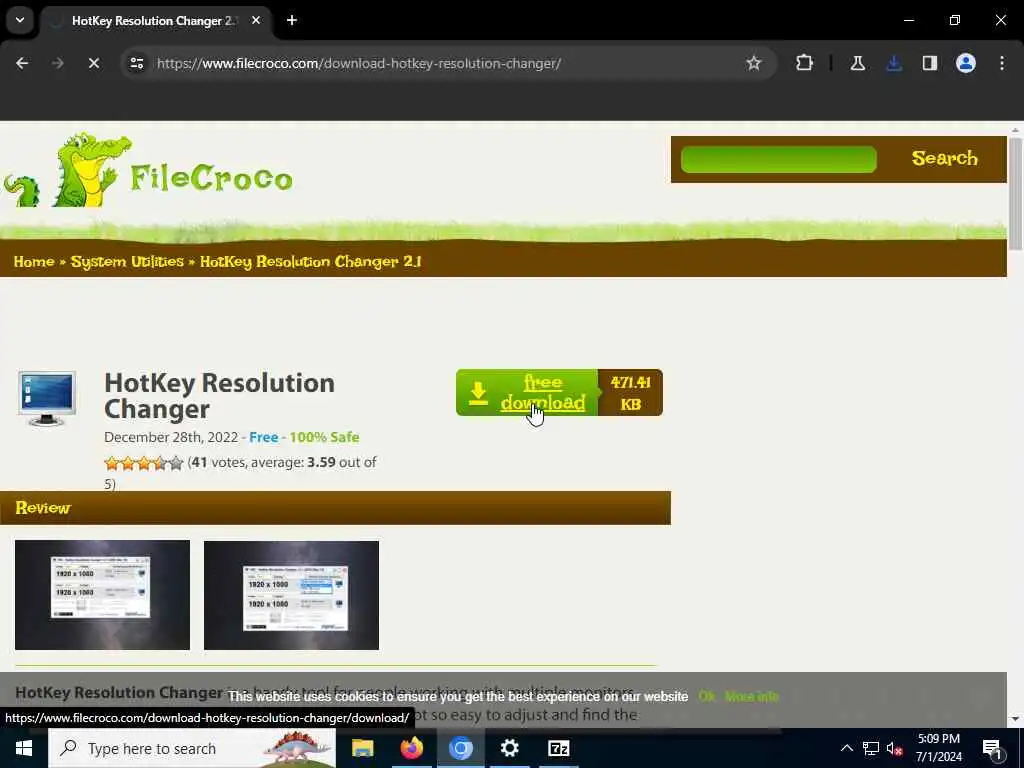This screenshot has width=1024, height=768.
Task: Open the Chrome three-dot menu
Action: [x=1002, y=63]
